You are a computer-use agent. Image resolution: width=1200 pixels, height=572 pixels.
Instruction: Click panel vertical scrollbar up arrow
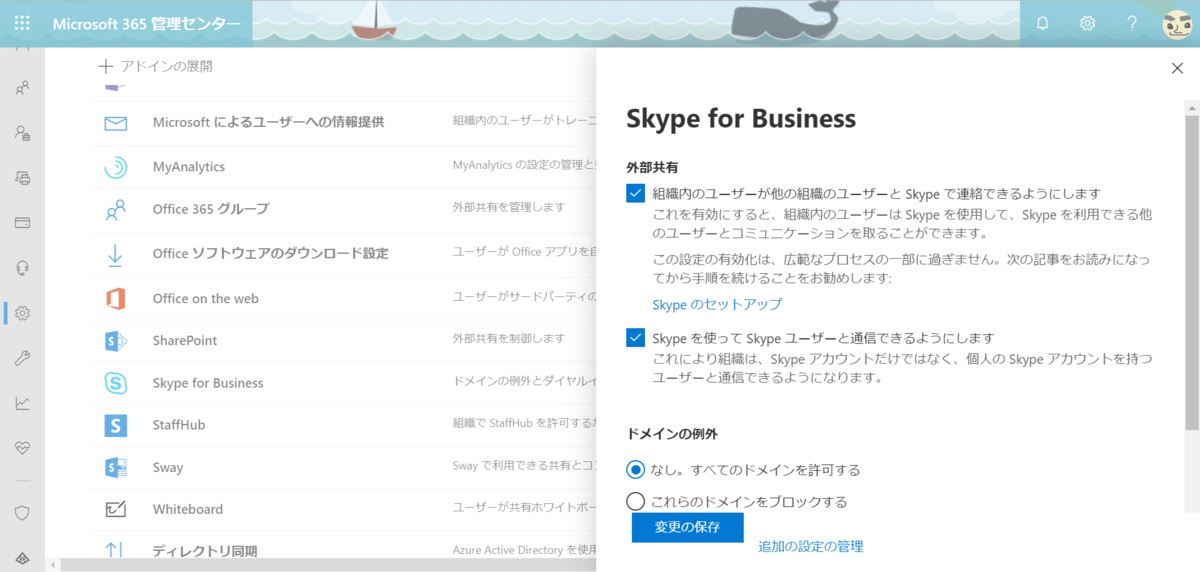(x=1191, y=106)
